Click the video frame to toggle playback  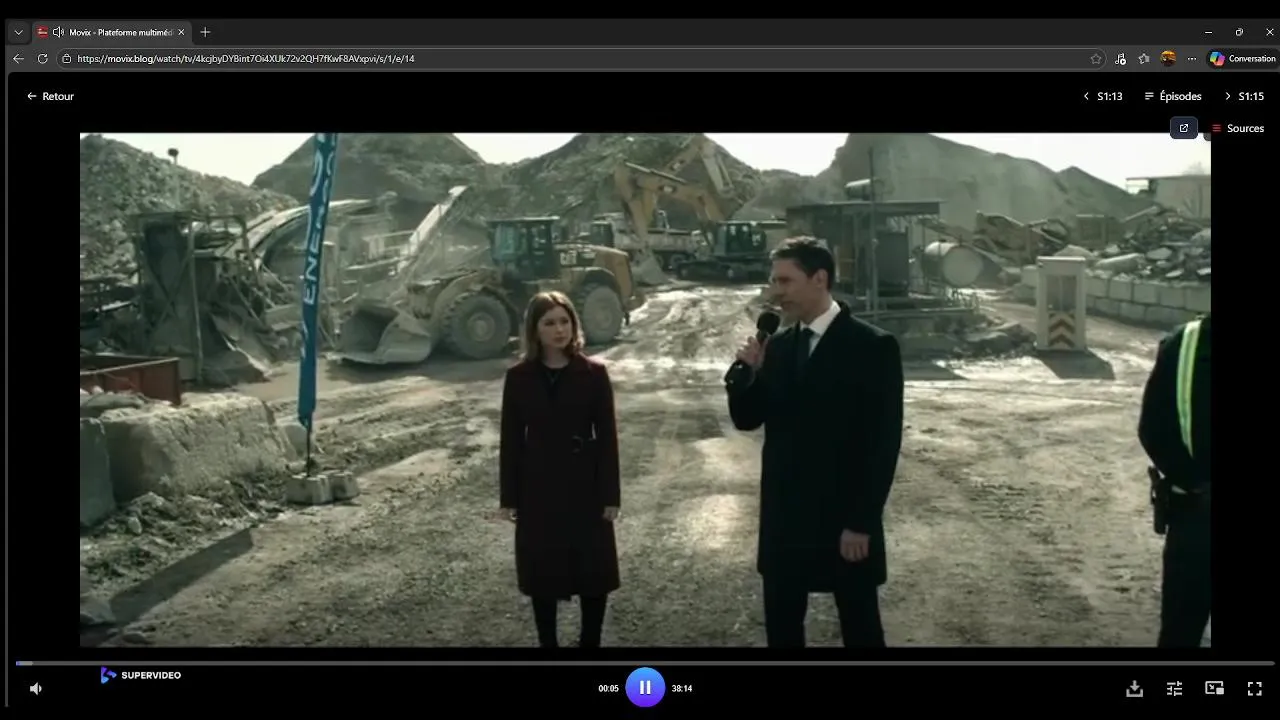pyautogui.click(x=645, y=390)
